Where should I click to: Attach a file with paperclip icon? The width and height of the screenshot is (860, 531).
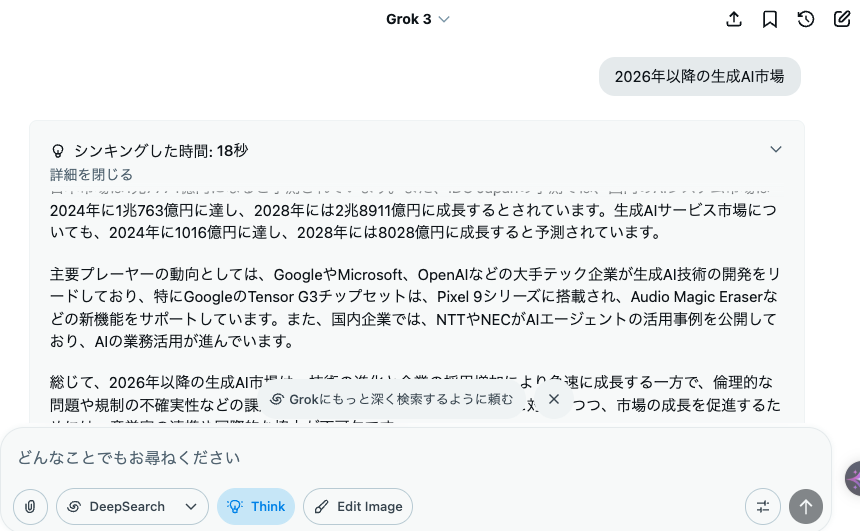pyautogui.click(x=30, y=506)
